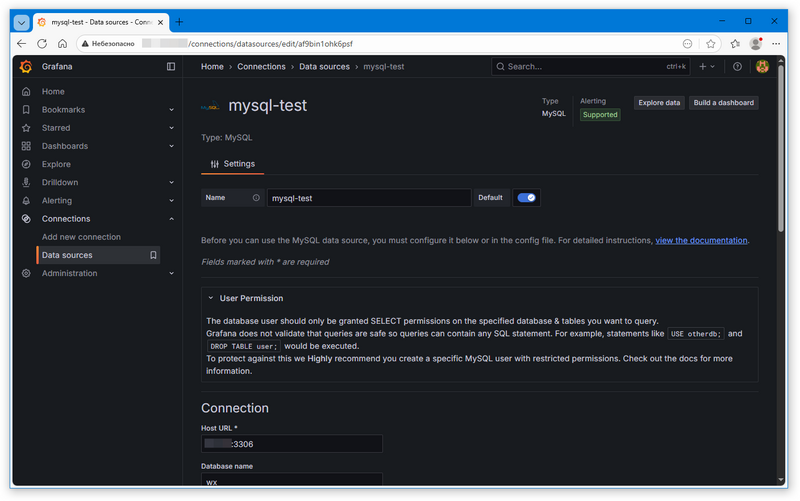
Task: Click the Connections sidebar icon
Action: 26,219
